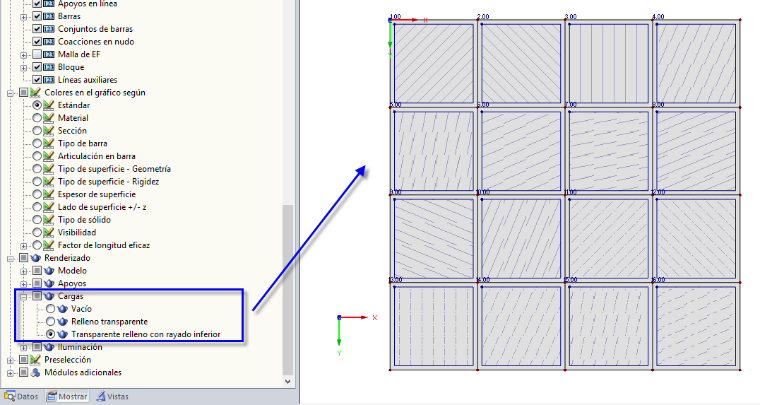
Task: Expand the Modelo rendering node
Action: [x=23, y=271]
